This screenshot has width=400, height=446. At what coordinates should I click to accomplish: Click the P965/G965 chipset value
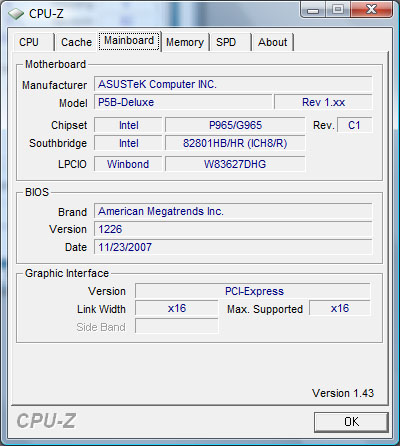click(x=235, y=125)
